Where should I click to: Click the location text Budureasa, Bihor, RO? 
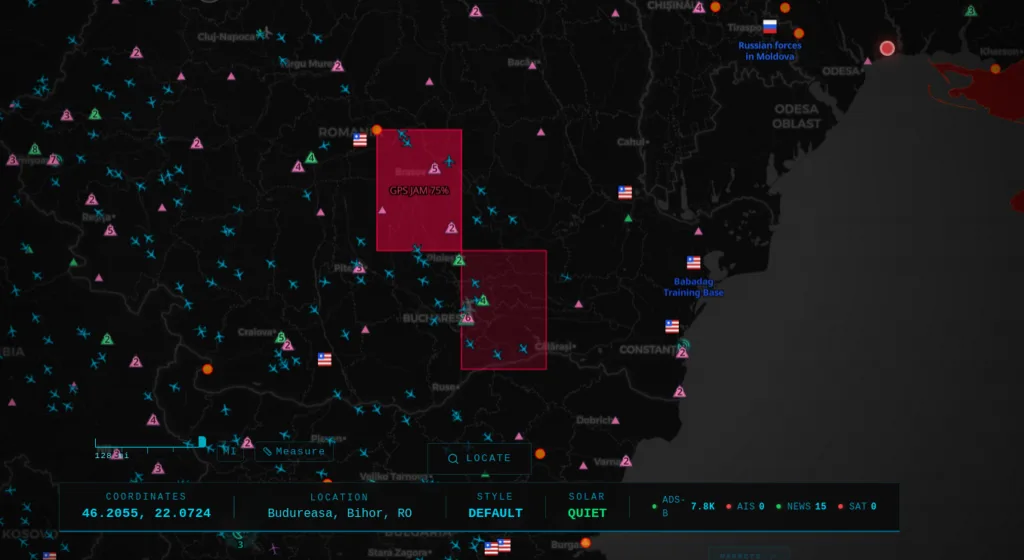point(340,513)
